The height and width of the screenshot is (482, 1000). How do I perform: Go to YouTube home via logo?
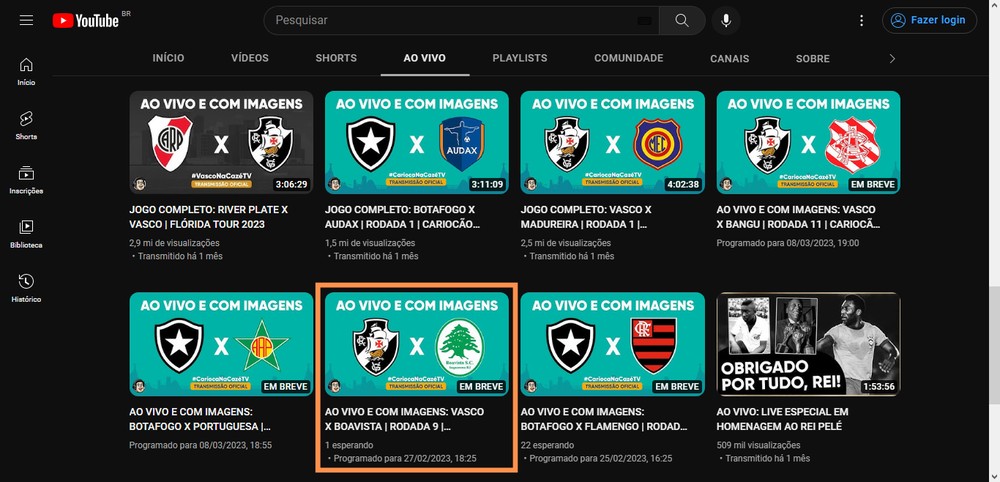pos(86,20)
